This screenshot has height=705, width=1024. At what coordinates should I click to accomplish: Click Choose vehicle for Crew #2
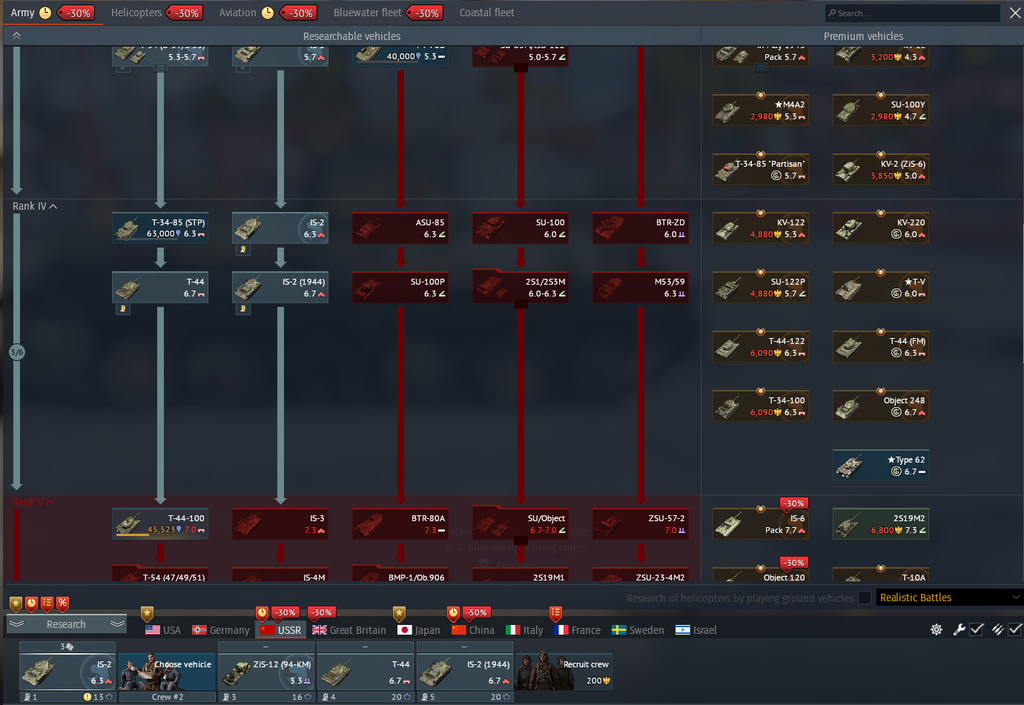pos(167,672)
